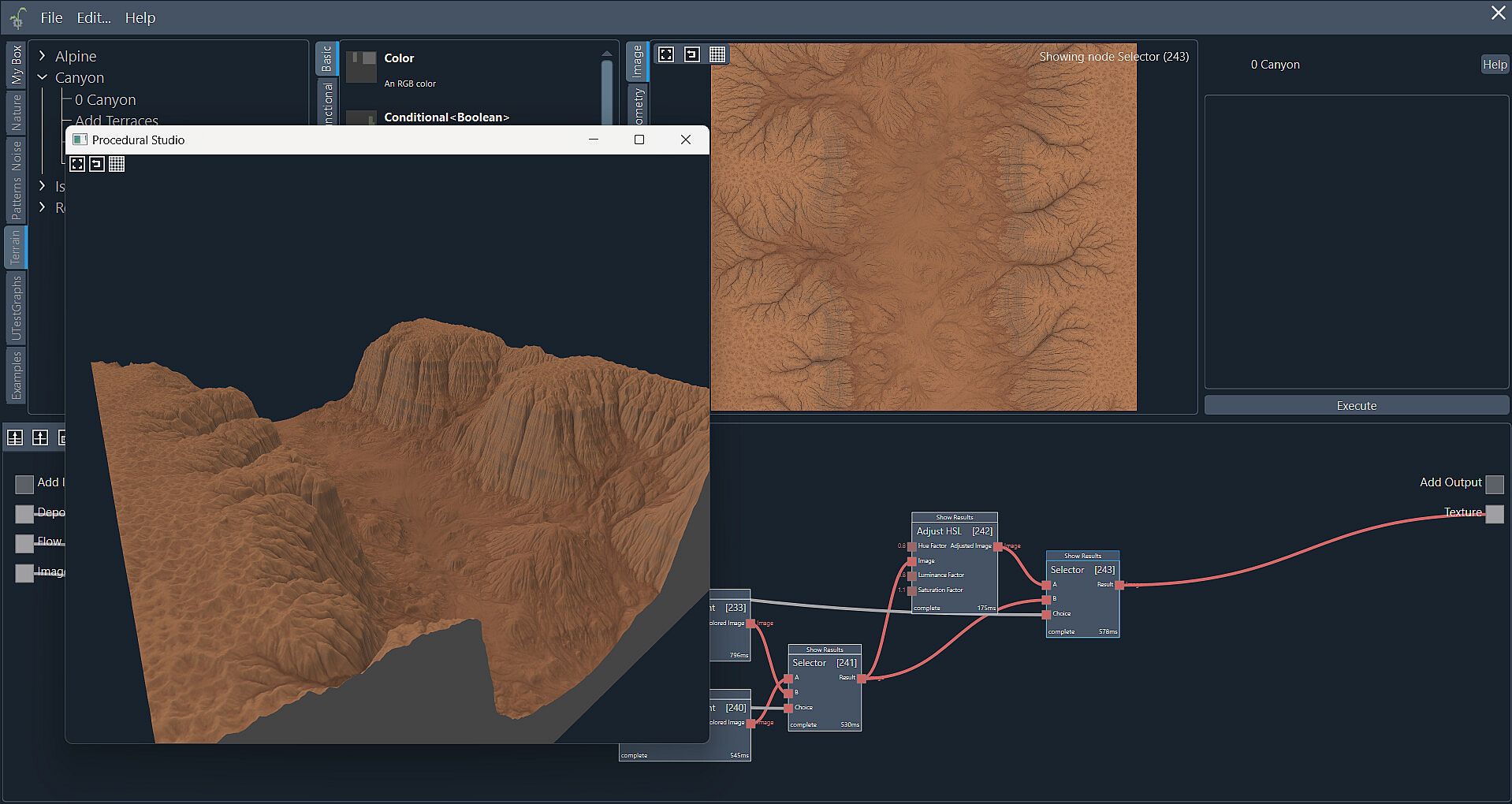
Task: Click the Flow input connector square
Action: pyautogui.click(x=24, y=543)
